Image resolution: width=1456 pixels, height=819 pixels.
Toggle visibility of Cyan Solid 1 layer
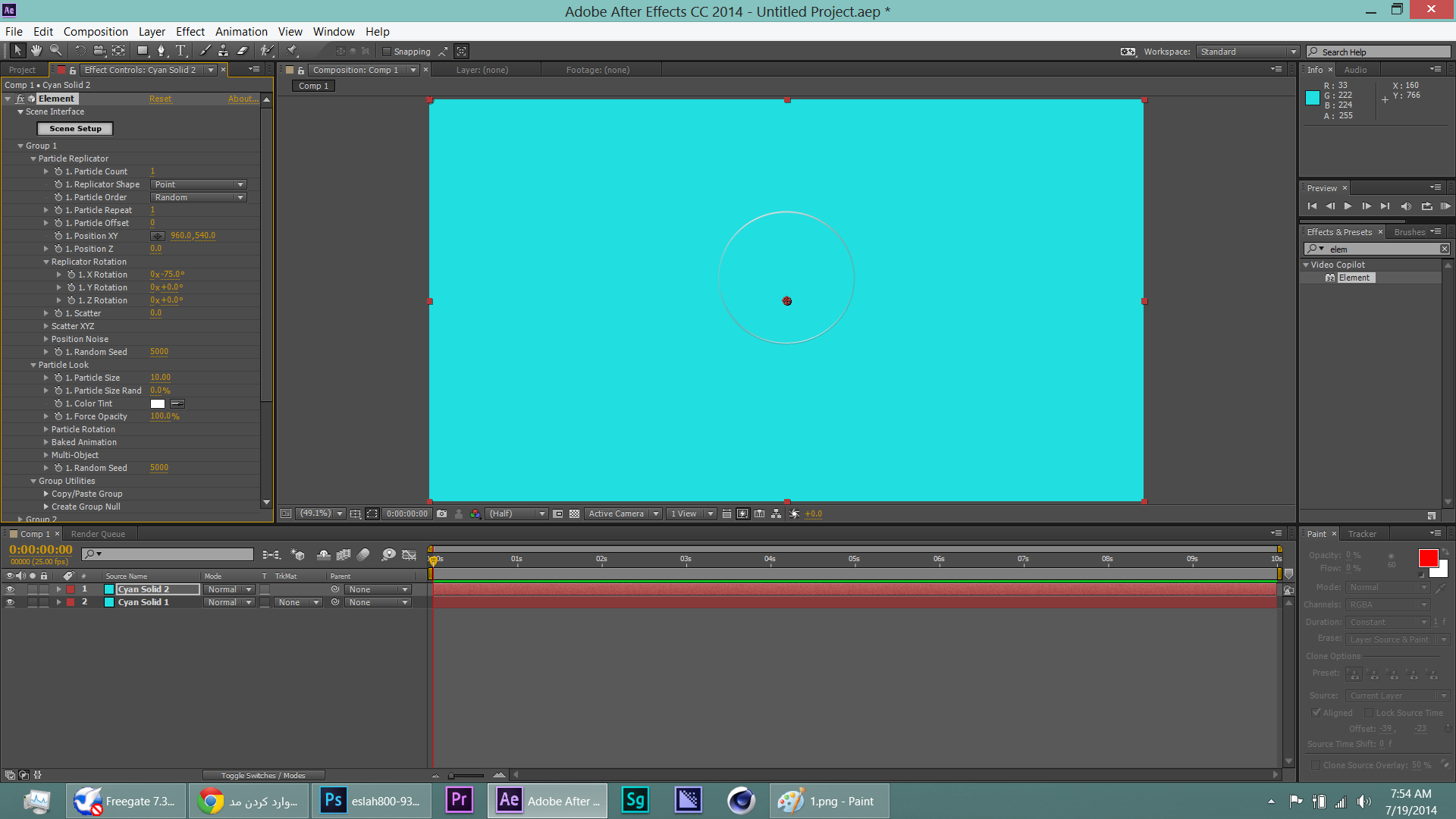pos(9,602)
